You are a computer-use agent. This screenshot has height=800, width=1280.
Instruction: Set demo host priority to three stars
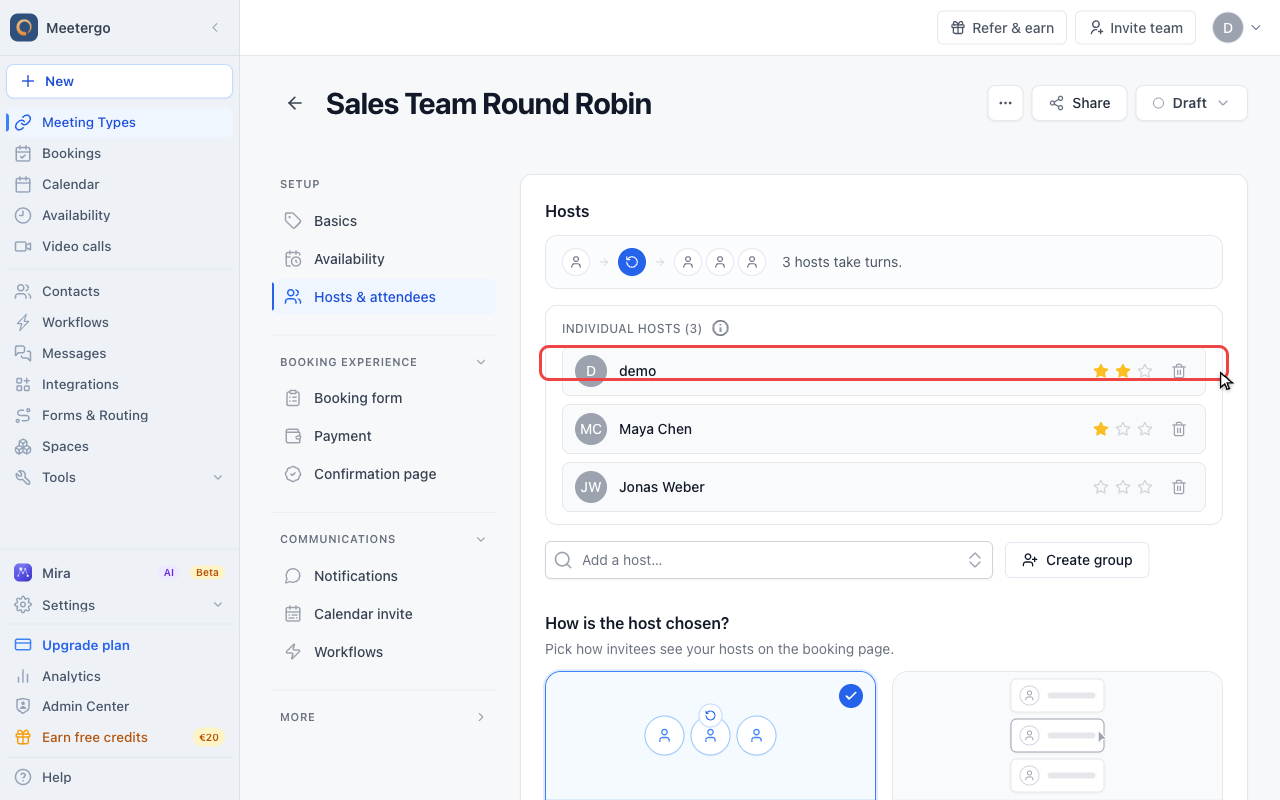(x=1145, y=371)
